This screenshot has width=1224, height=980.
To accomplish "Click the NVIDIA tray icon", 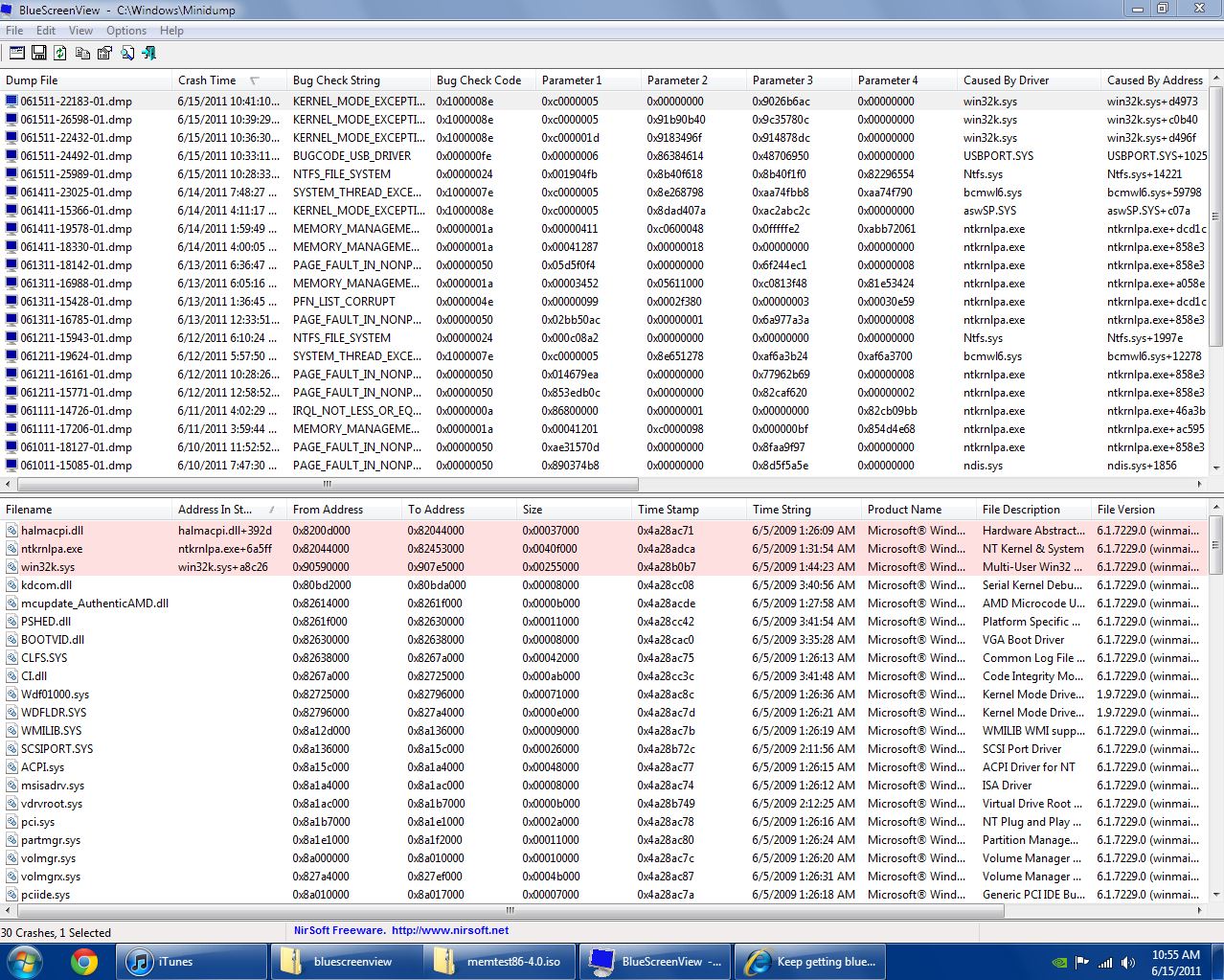I will coord(1060,963).
